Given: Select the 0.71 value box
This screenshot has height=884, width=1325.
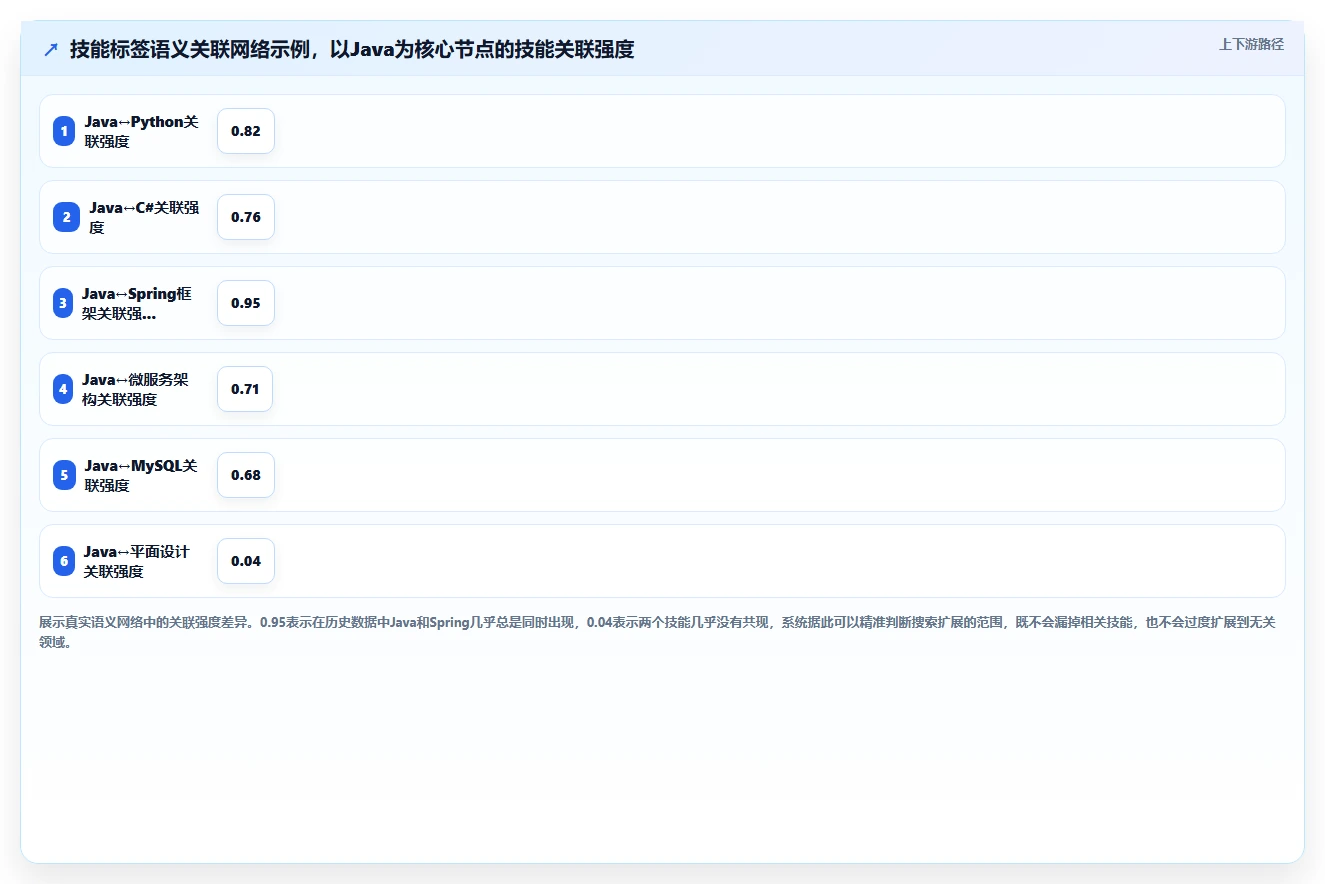Looking at the screenshot, I should (245, 389).
